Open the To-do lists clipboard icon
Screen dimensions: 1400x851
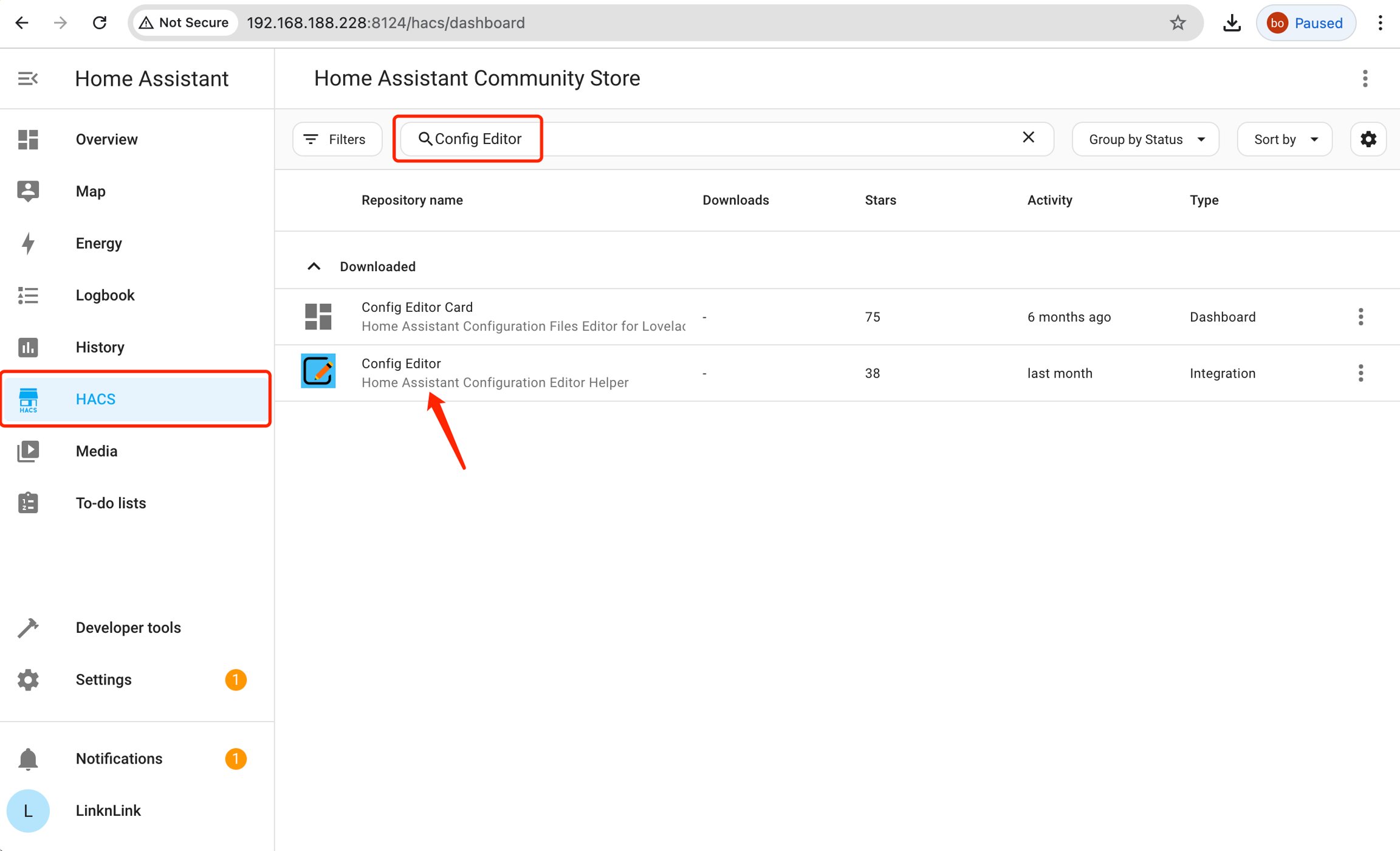[28, 503]
